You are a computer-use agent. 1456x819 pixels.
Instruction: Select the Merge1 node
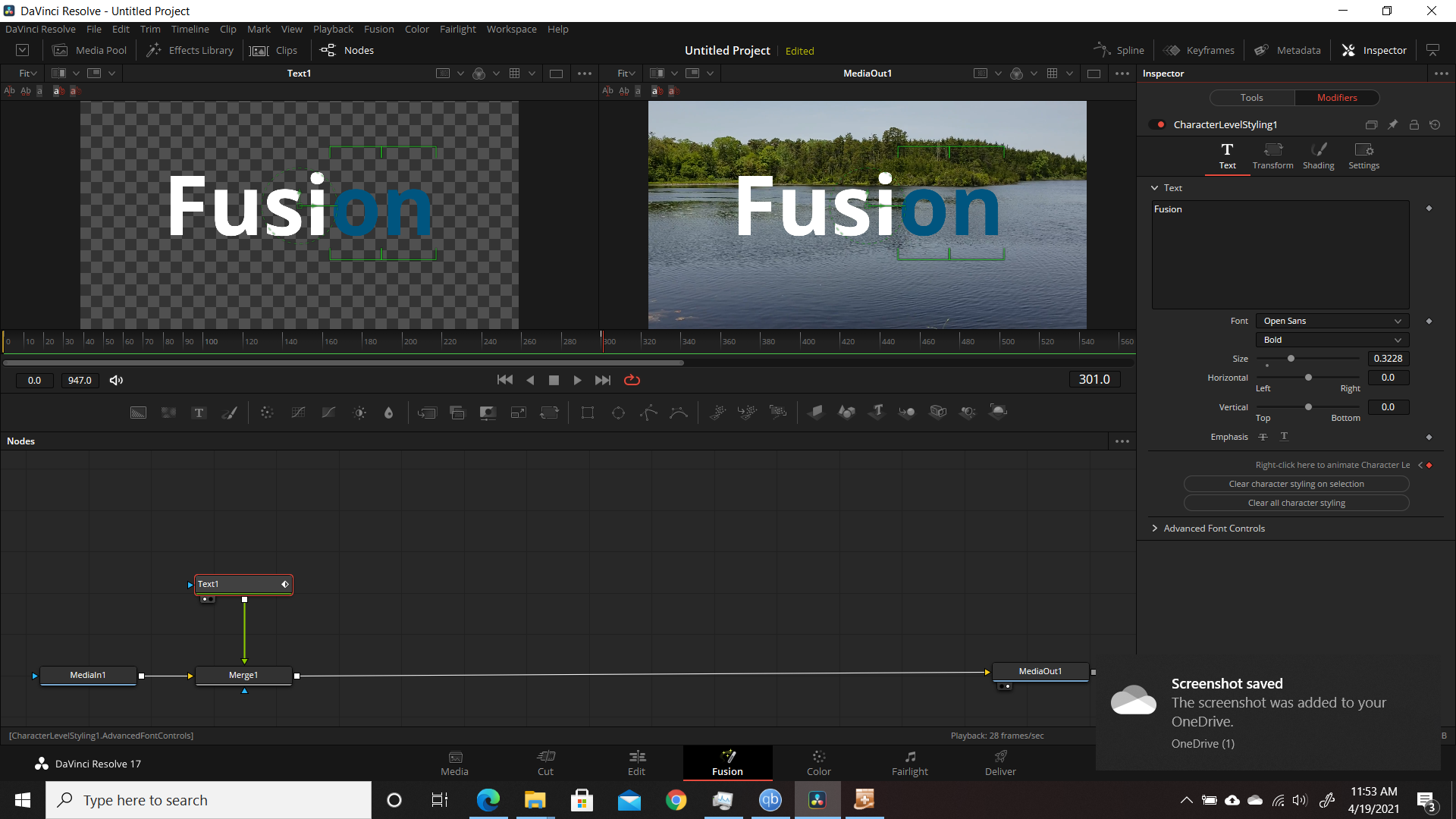click(x=243, y=675)
